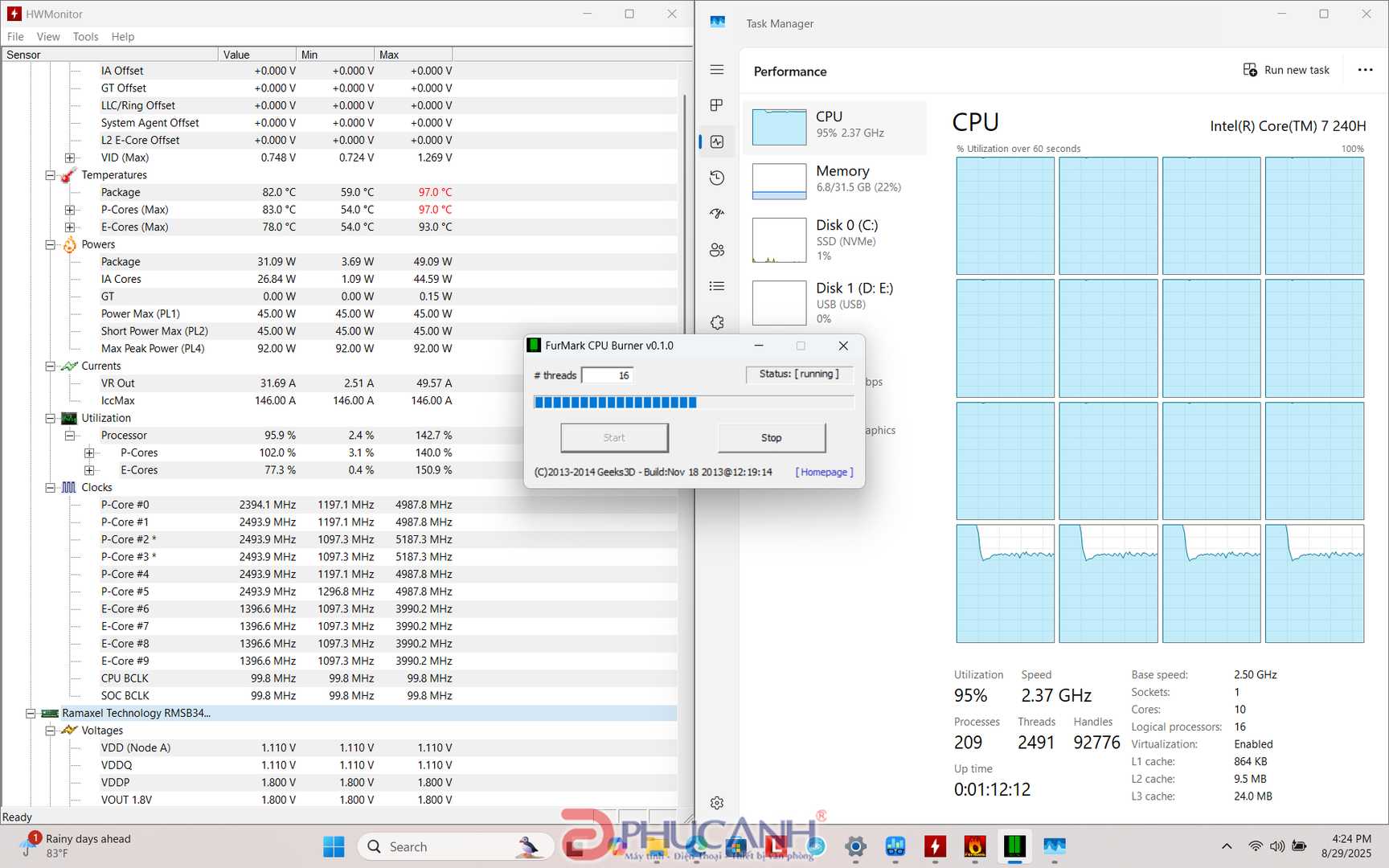
Task: Click the disabled Start button in FurMark
Action: (x=614, y=438)
